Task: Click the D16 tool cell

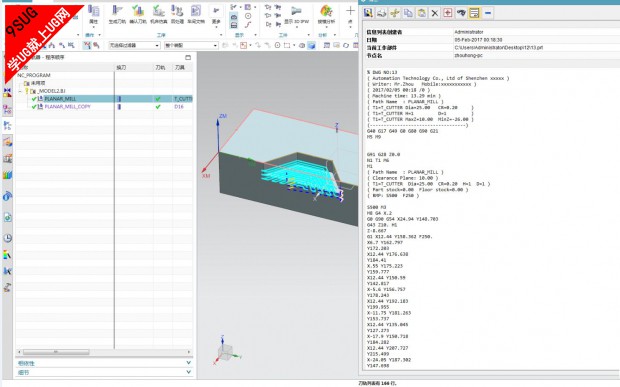Action: [x=179, y=107]
